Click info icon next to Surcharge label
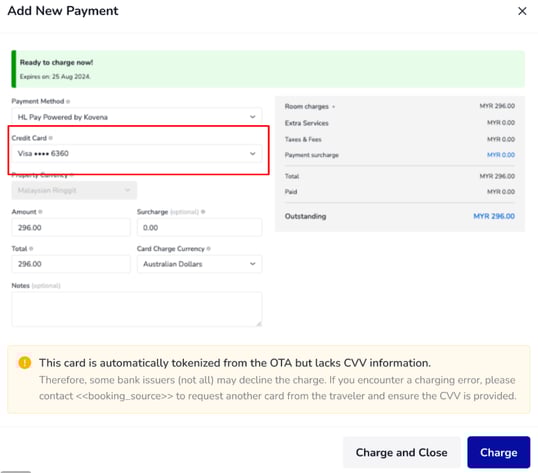The height and width of the screenshot is (473, 538). pos(203,212)
